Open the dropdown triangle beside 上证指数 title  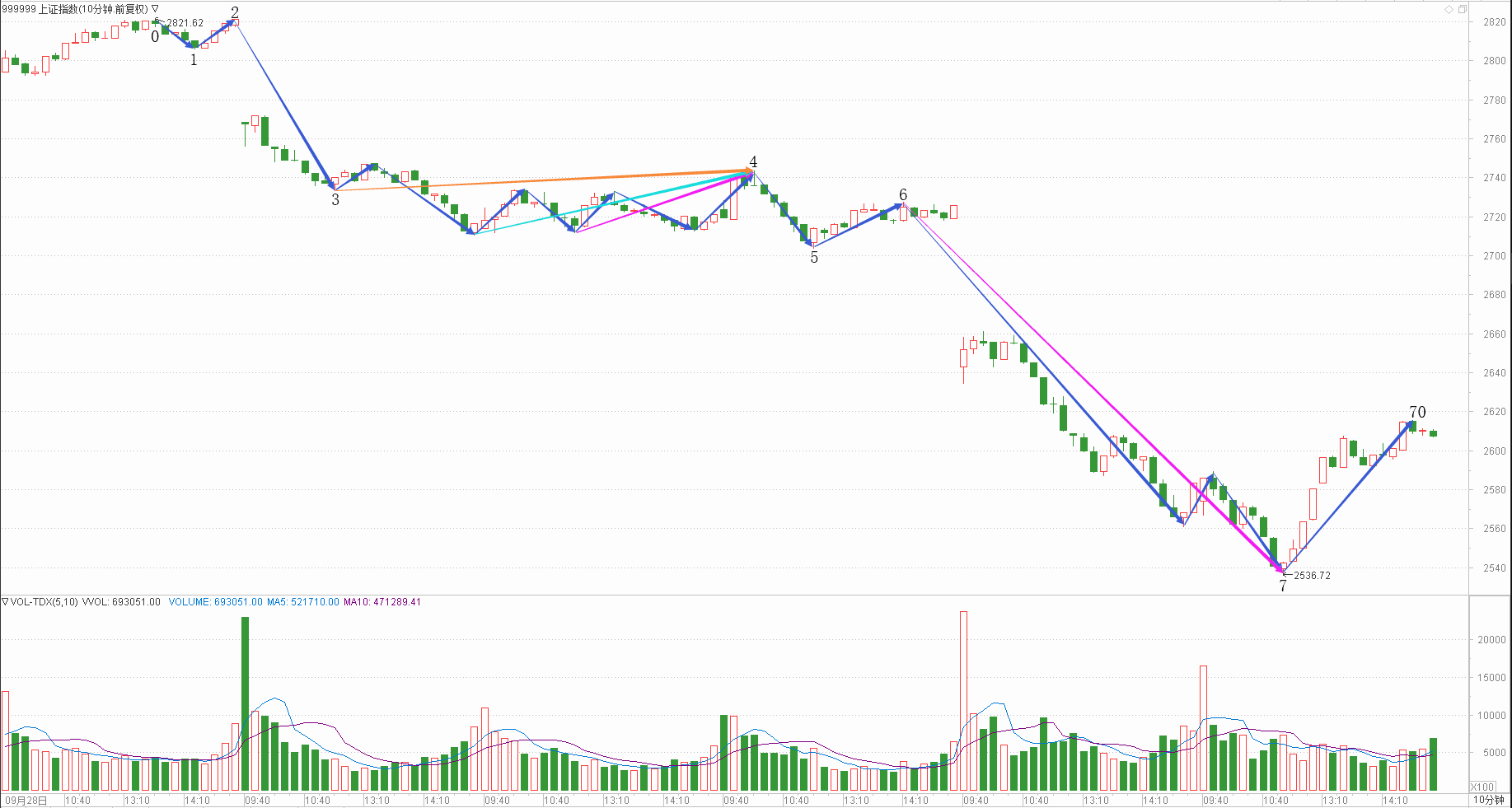coord(155,9)
